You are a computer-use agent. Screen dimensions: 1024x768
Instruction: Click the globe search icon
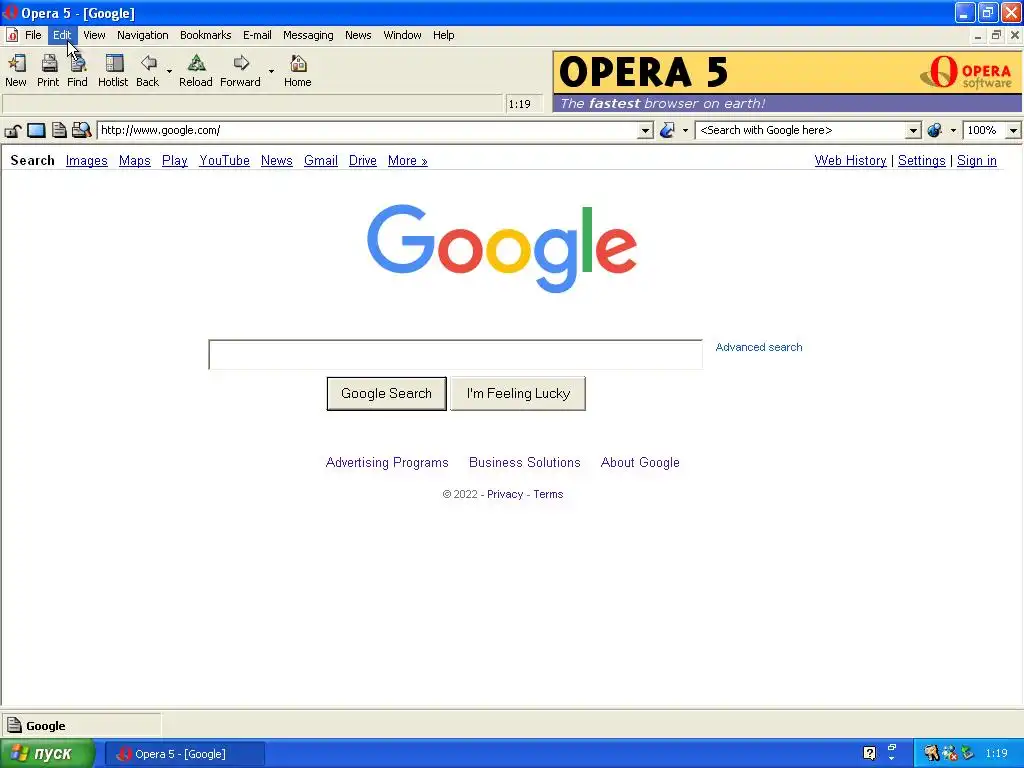(935, 130)
